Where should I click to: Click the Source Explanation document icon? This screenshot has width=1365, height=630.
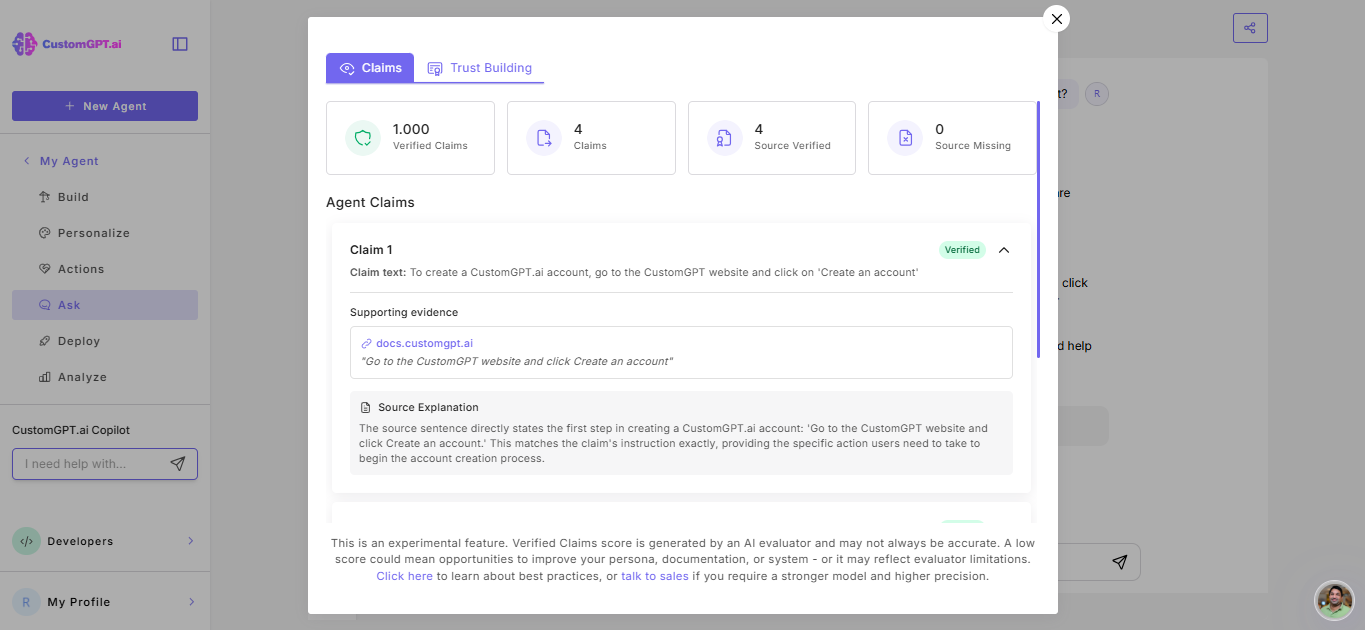click(x=366, y=408)
